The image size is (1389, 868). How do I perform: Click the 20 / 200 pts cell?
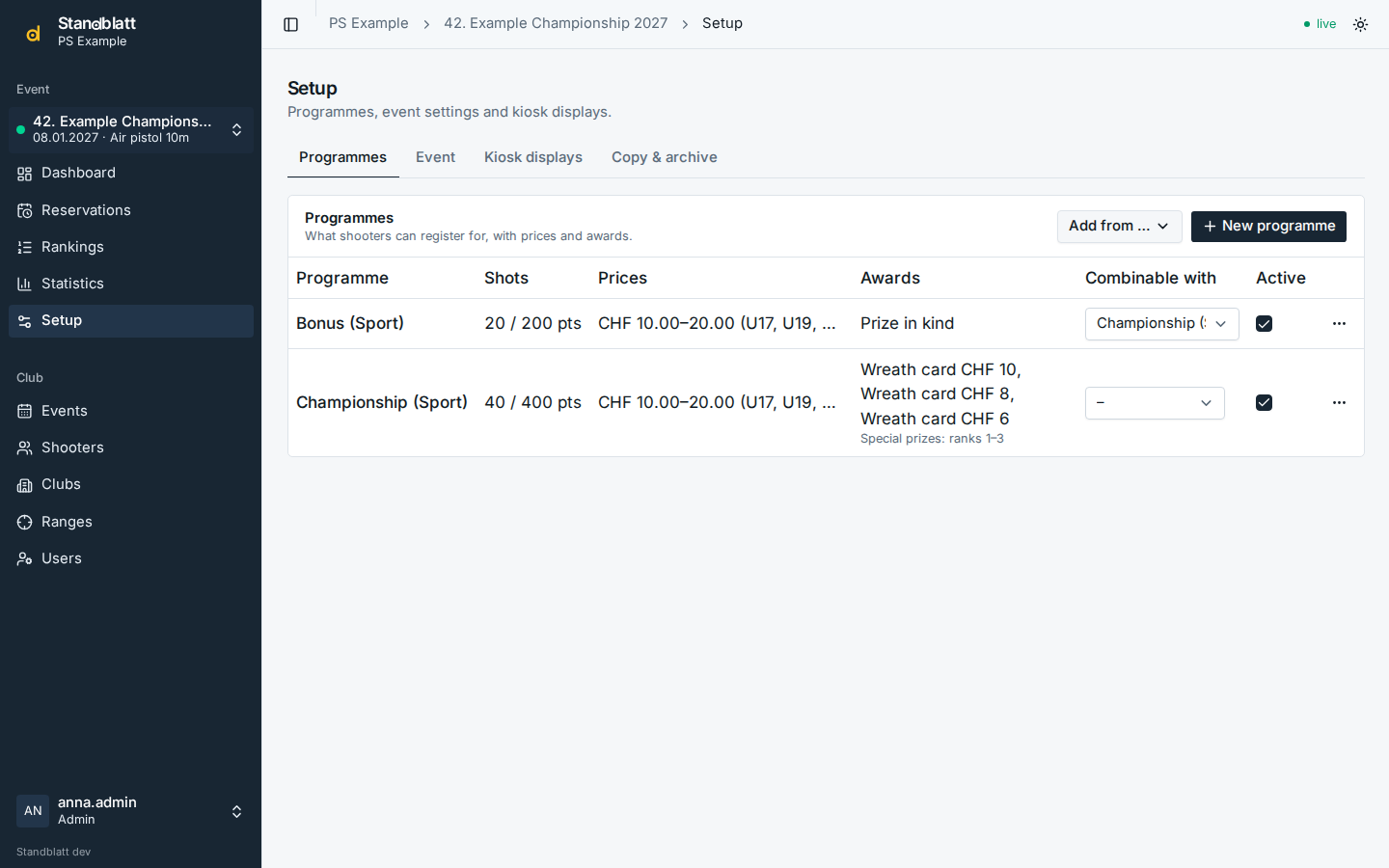[x=532, y=323]
